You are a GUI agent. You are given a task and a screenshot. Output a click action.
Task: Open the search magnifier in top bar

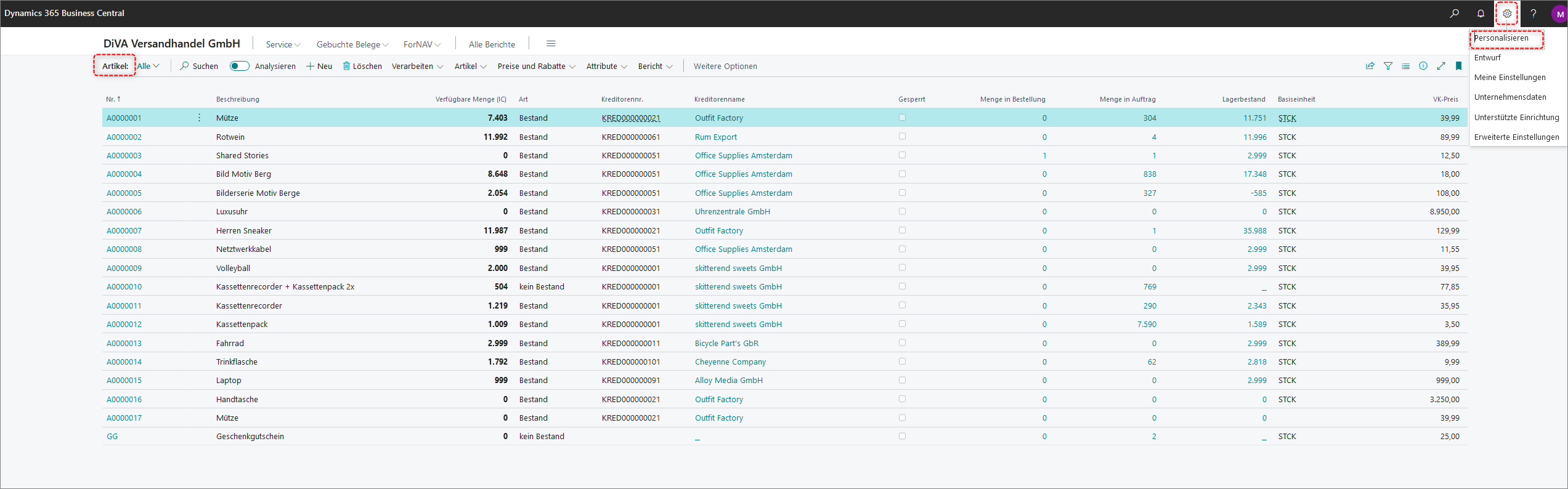[x=1454, y=13]
